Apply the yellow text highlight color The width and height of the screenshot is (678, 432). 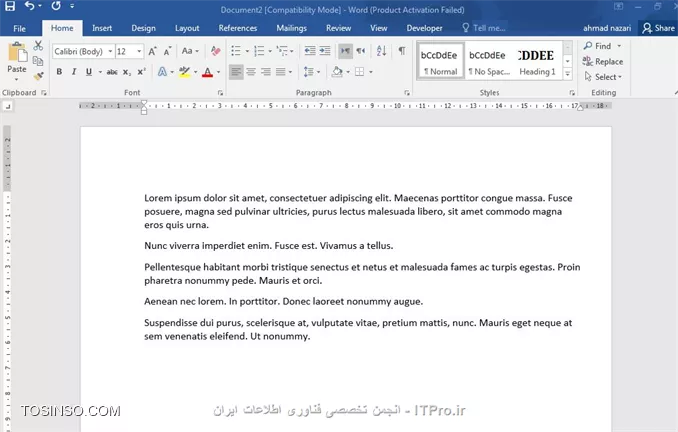click(x=185, y=72)
